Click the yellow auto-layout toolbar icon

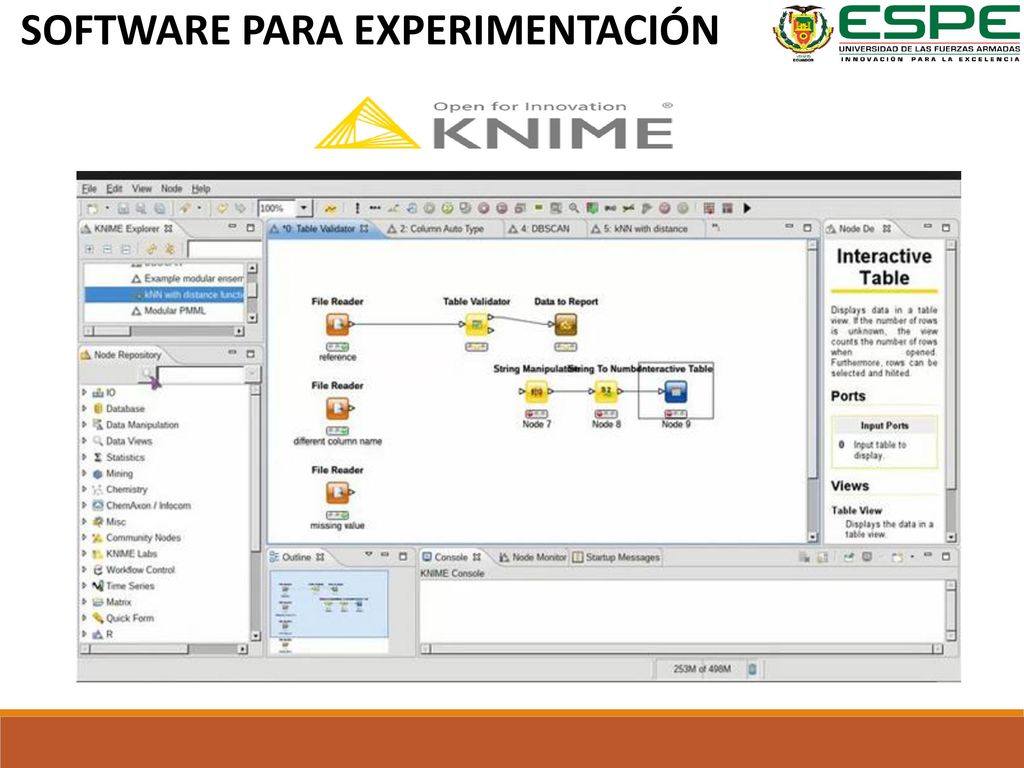pyautogui.click(x=330, y=208)
